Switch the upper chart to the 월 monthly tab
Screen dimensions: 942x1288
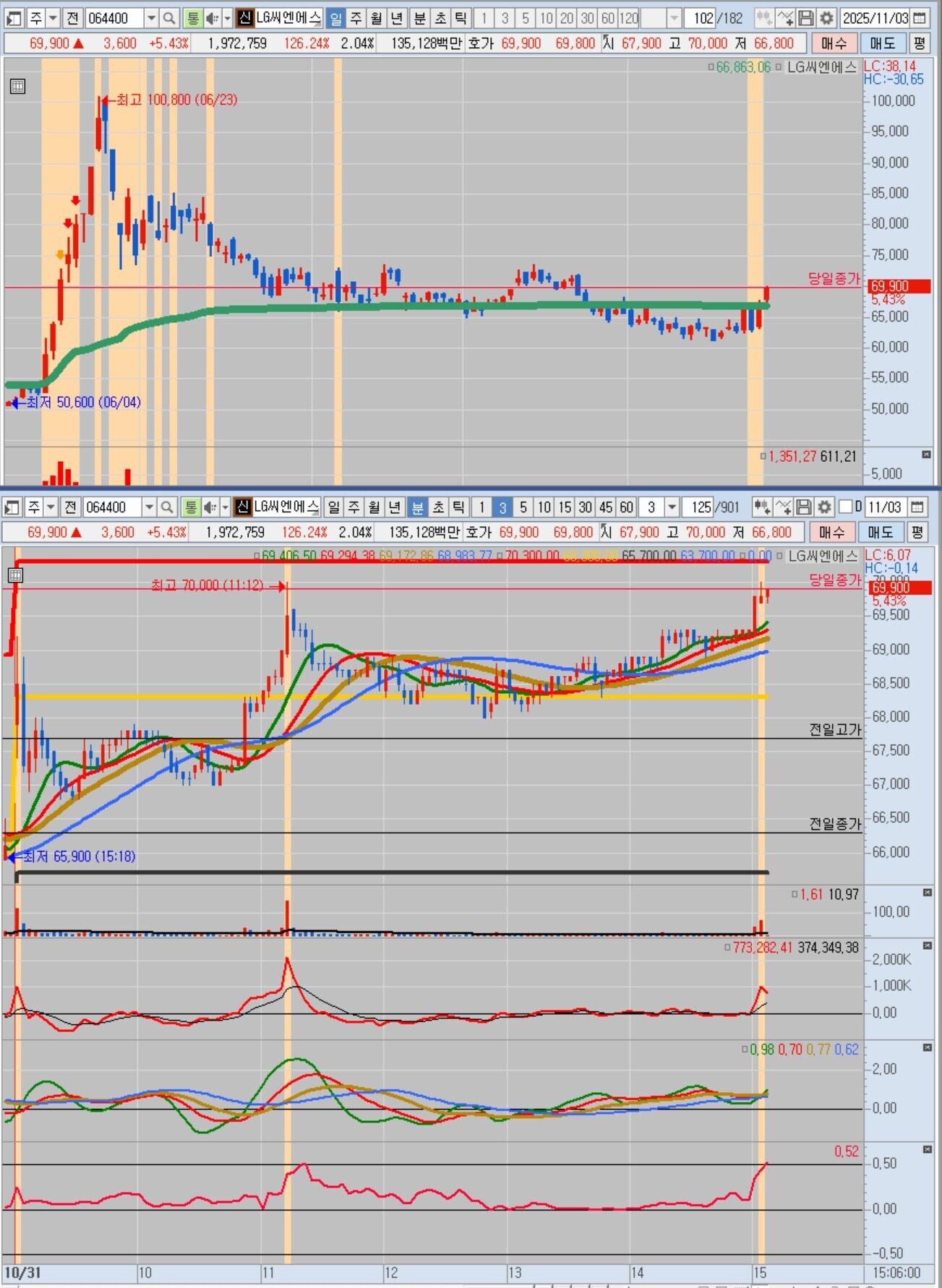[376, 18]
